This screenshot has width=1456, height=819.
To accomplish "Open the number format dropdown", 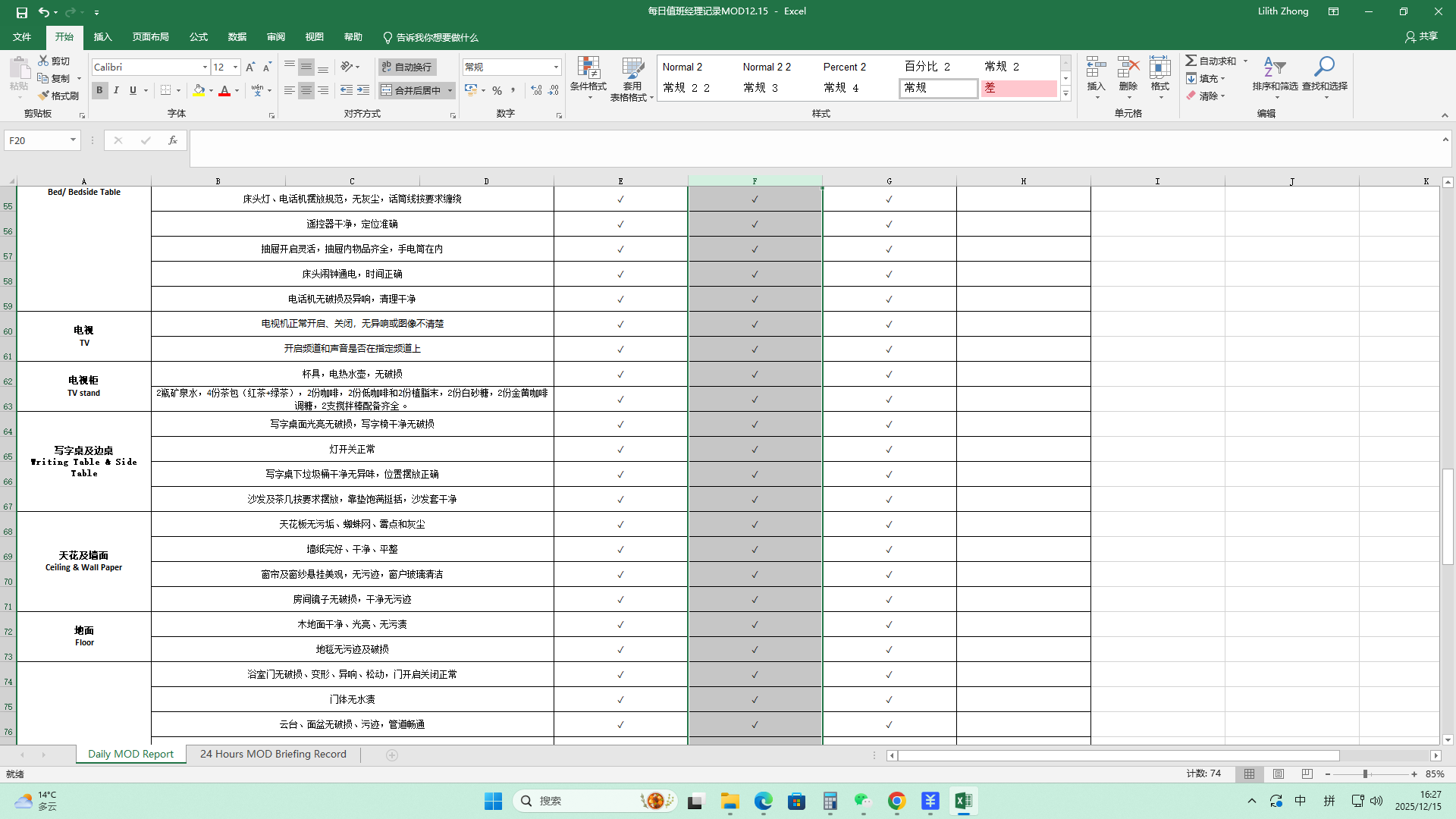I will click(x=556, y=67).
